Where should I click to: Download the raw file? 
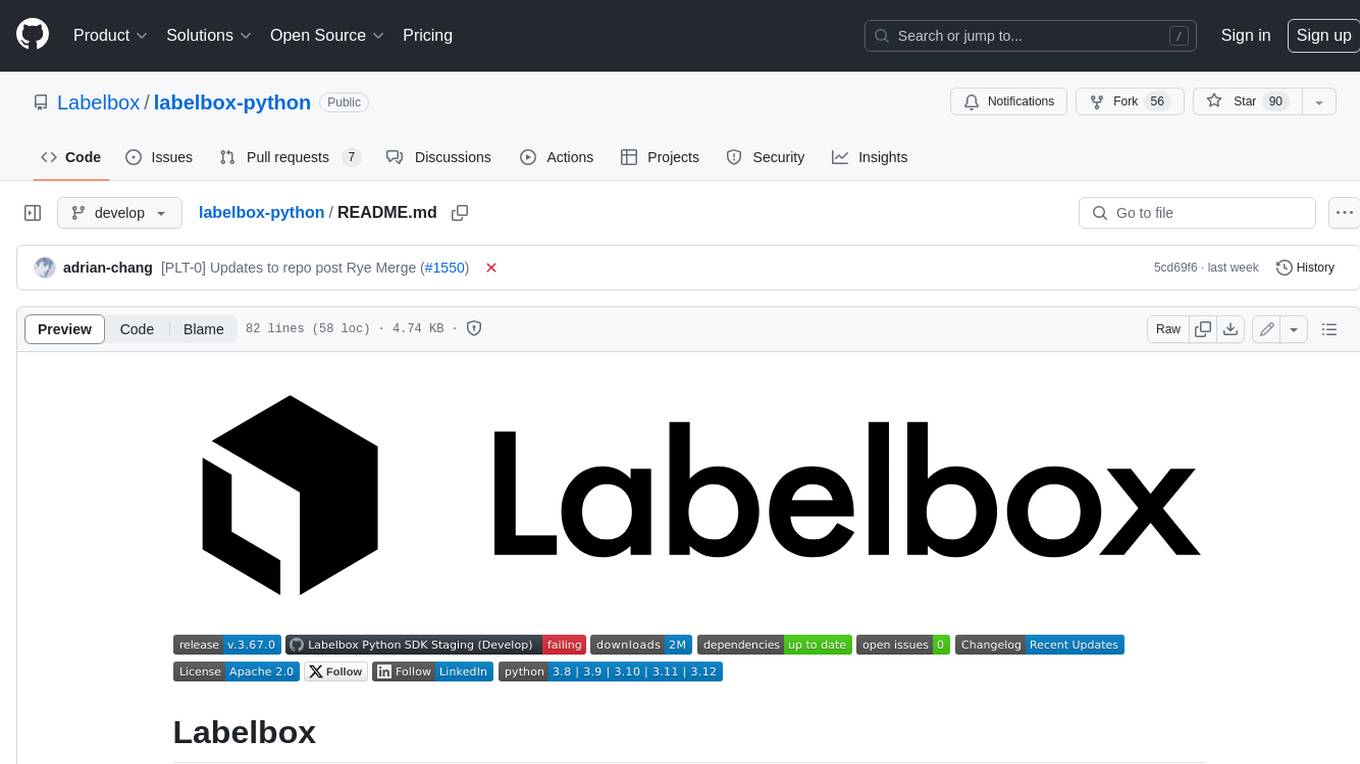pos(1231,329)
